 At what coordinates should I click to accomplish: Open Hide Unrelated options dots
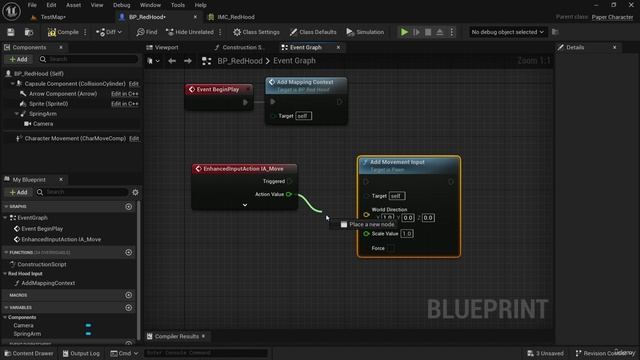[x=220, y=32]
